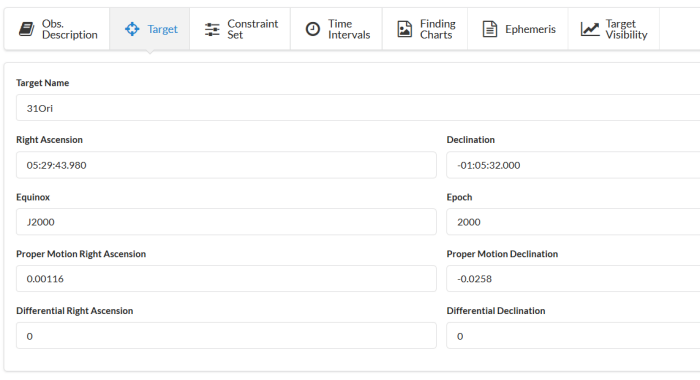
Task: Focus the Right Ascension input field
Action: (226, 165)
